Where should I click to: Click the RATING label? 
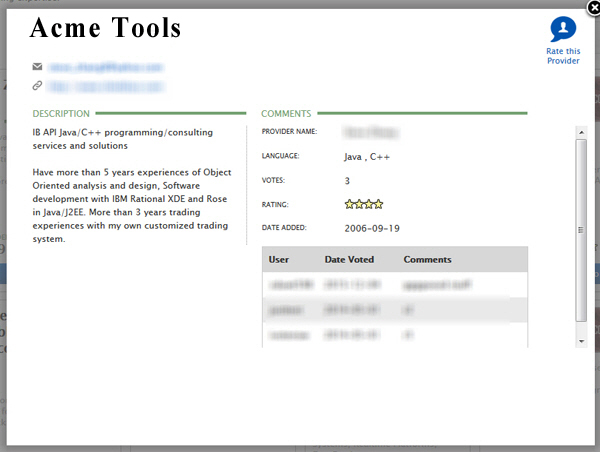275,205
